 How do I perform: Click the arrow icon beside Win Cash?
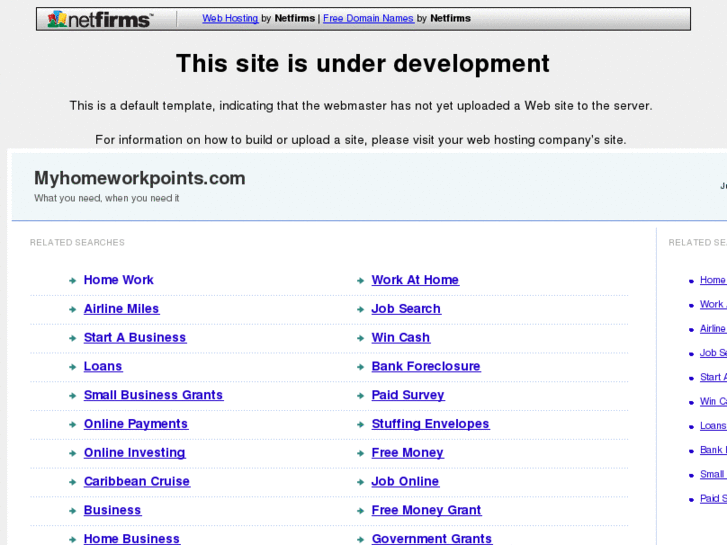[360, 338]
